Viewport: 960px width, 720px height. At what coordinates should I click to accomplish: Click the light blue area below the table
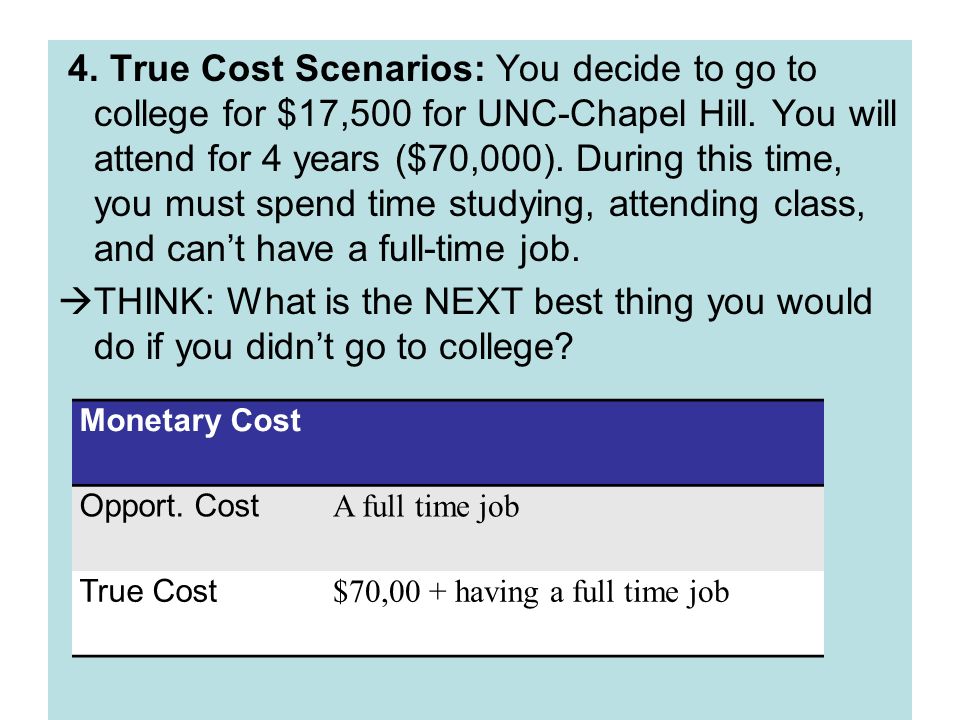pyautogui.click(x=479, y=689)
